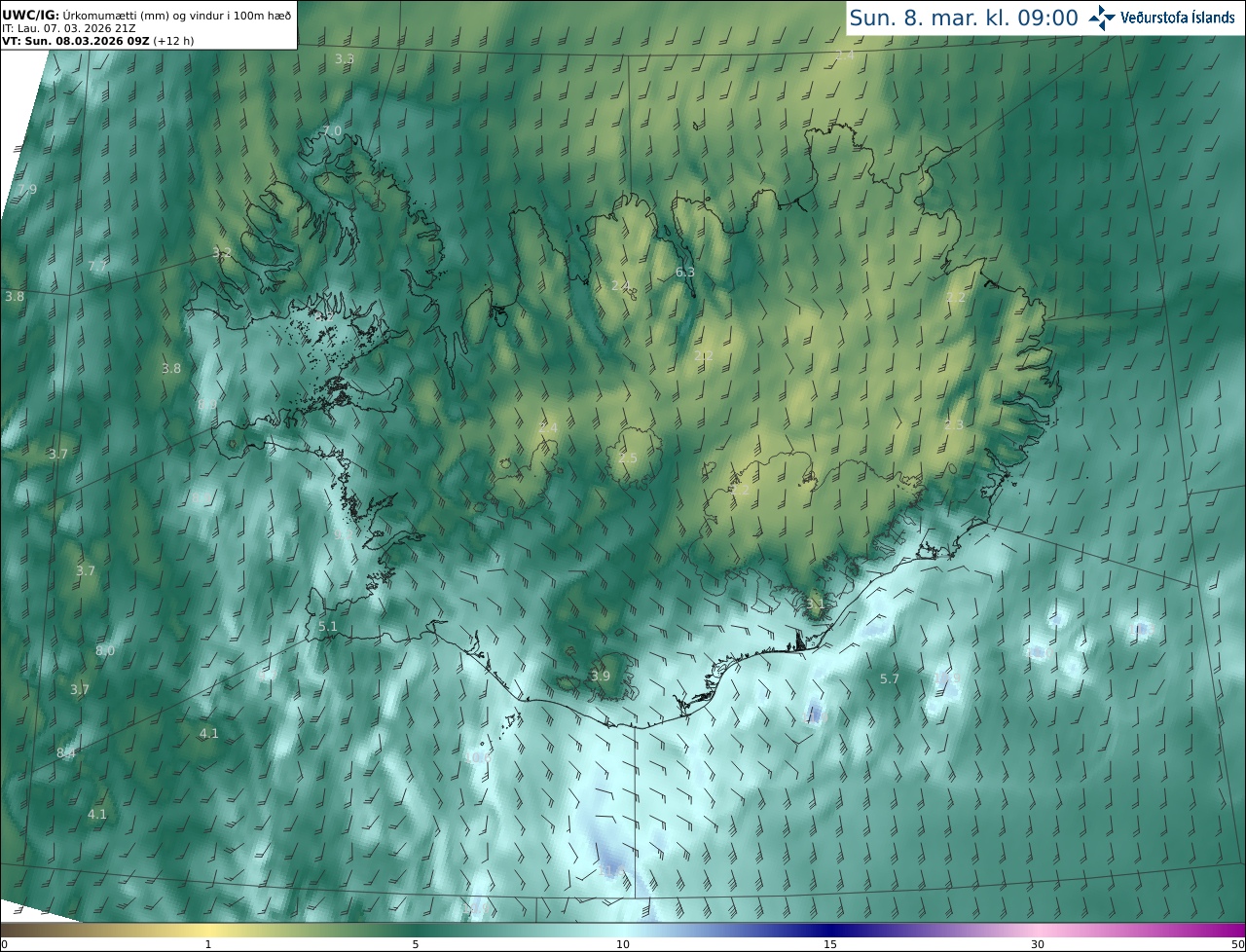
Task: Click the '8.4' value on the map
Action: (x=66, y=753)
